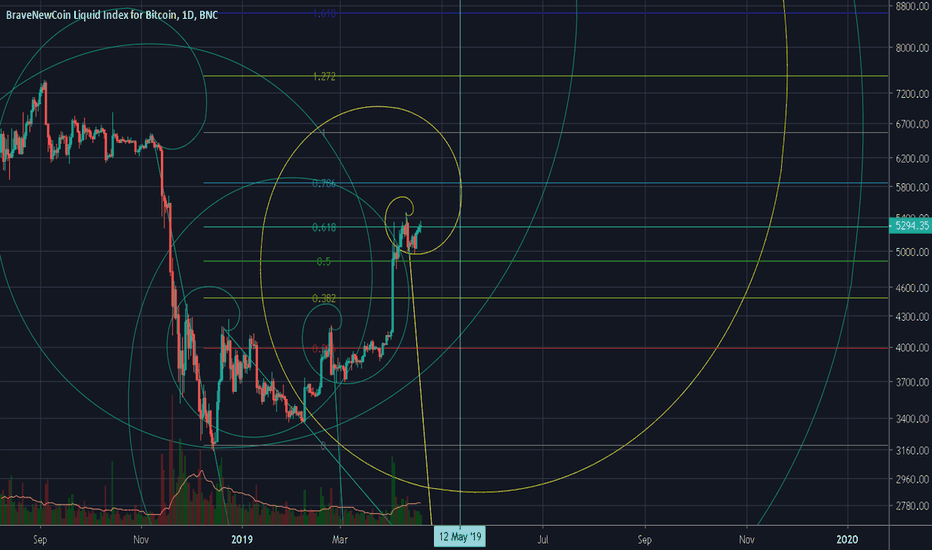Click the Nov label just before 2020
This screenshot has width=932, height=550.
click(747, 540)
